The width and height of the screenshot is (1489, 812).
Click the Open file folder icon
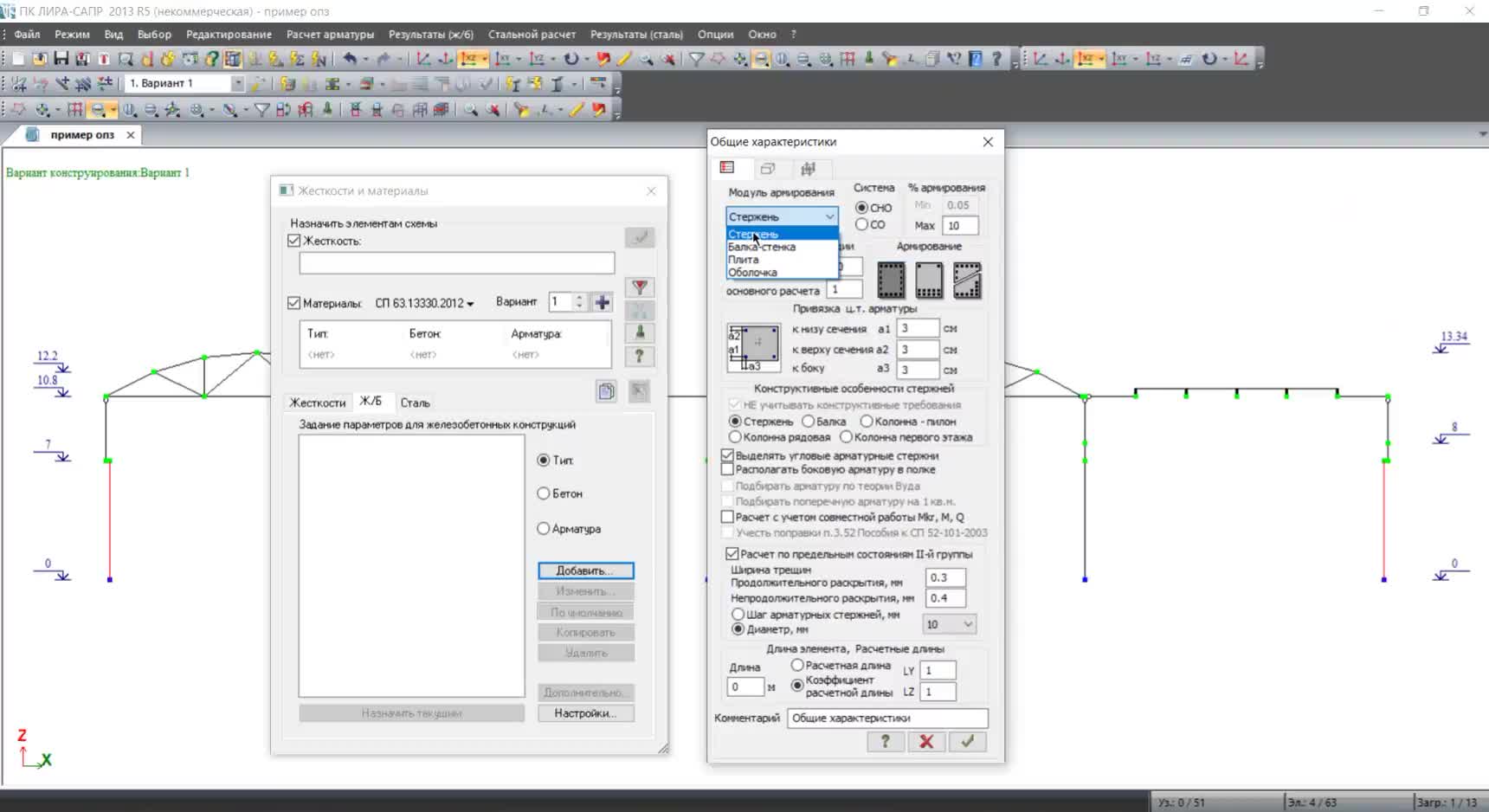40,59
